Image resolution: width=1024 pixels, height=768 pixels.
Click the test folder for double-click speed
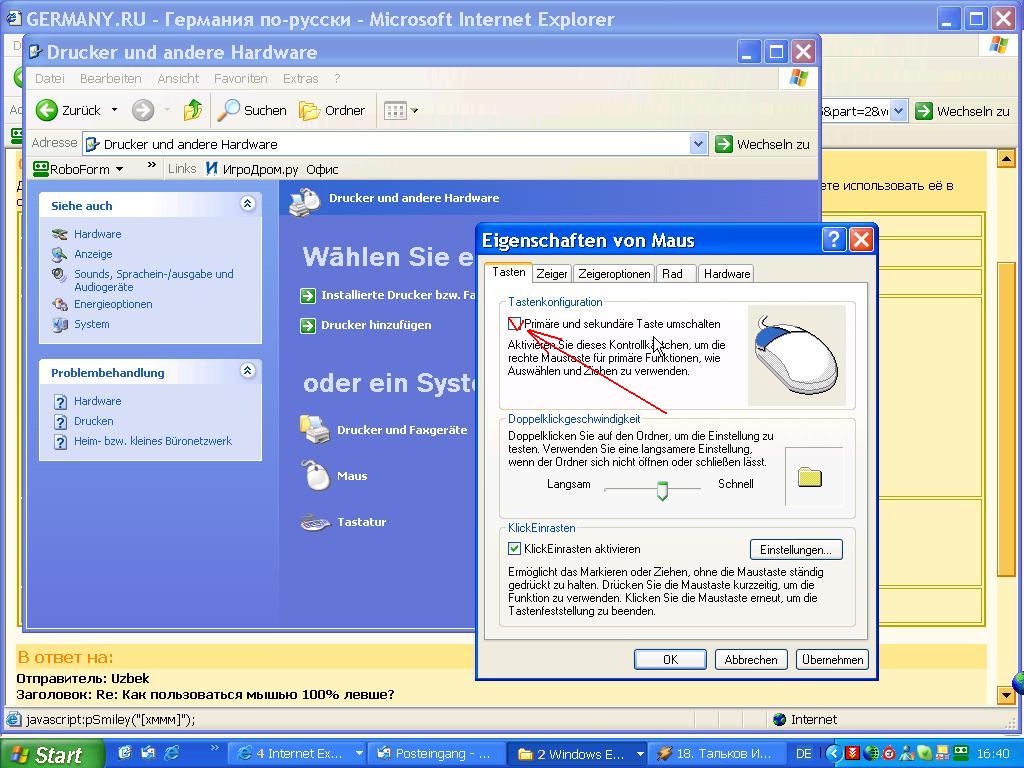click(810, 477)
